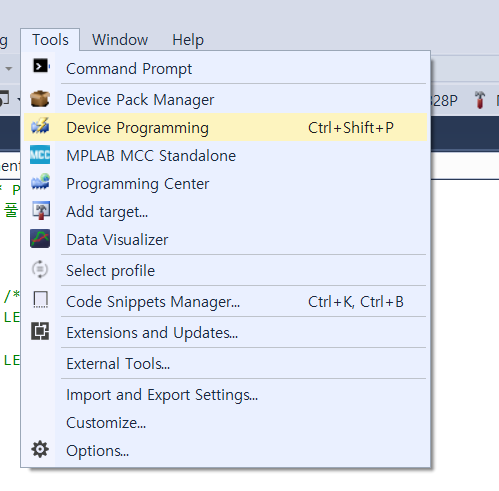Select External Tools... entry
This screenshot has height=491, width=499.
225,363
